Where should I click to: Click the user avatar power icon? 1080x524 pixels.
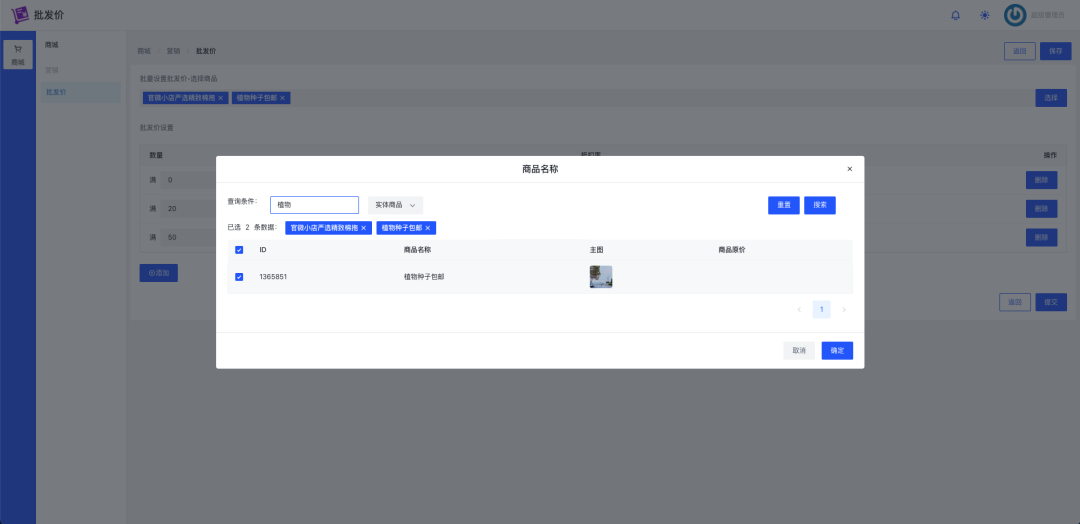pyautogui.click(x=1015, y=15)
